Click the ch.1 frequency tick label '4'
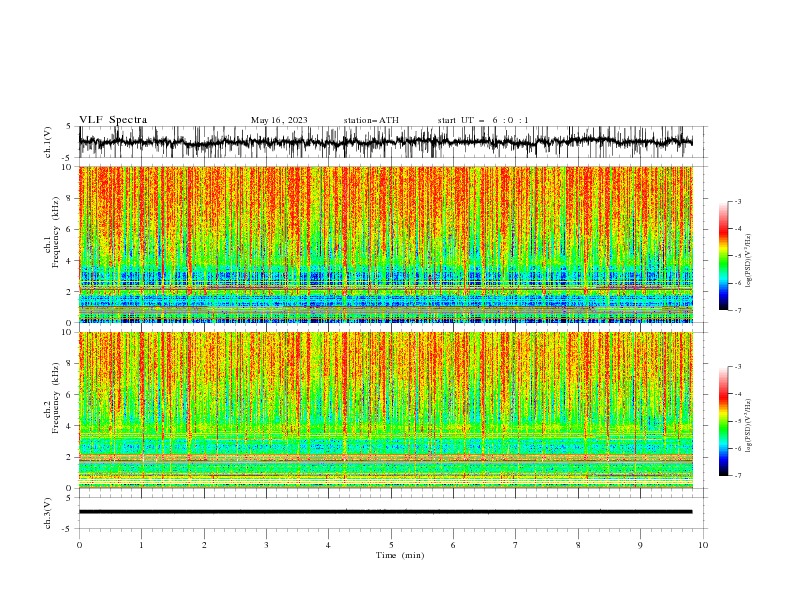The width and height of the screenshot is (792, 612). click(x=70, y=261)
